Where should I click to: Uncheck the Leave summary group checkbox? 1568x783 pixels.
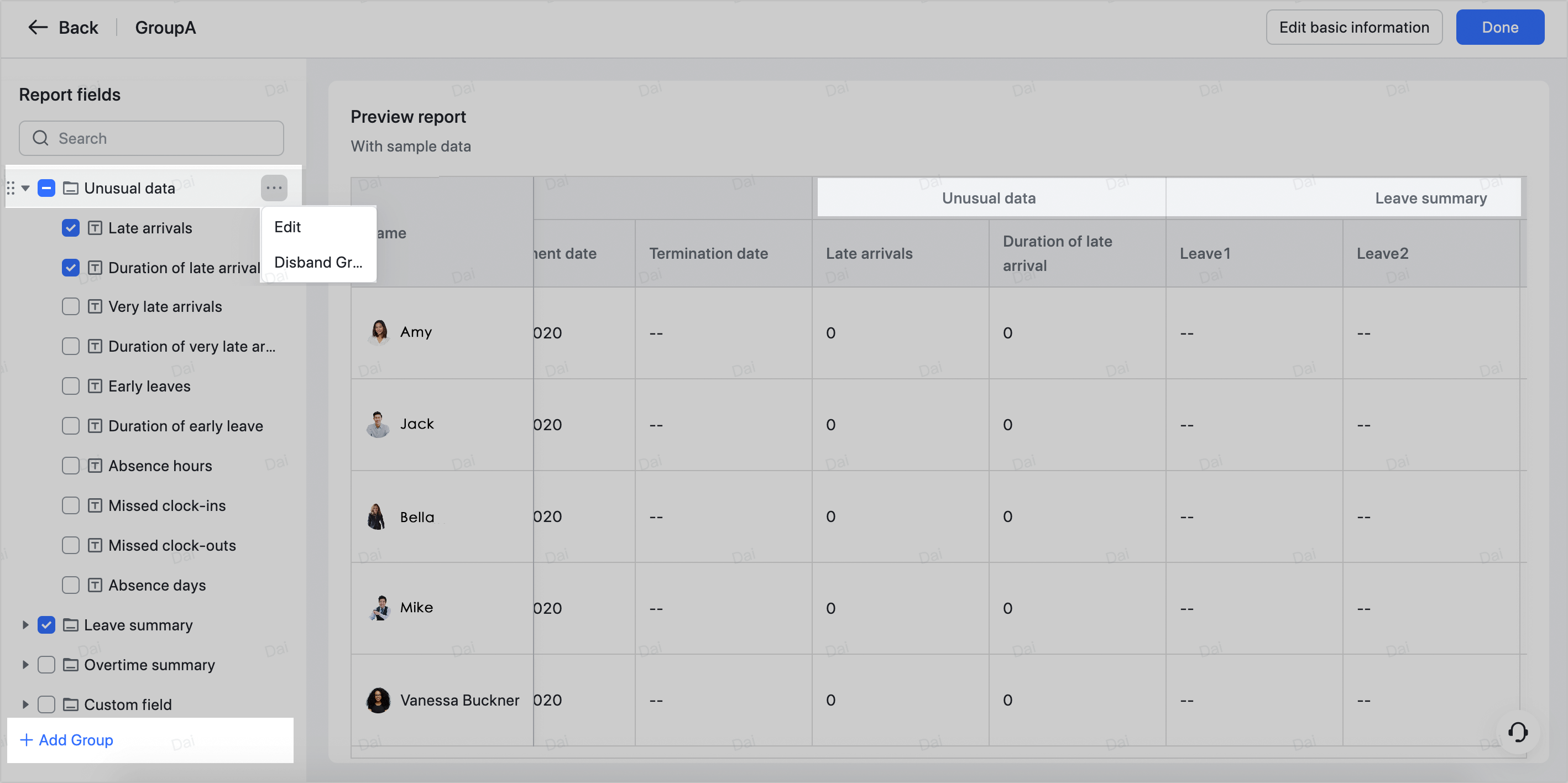tap(46, 625)
